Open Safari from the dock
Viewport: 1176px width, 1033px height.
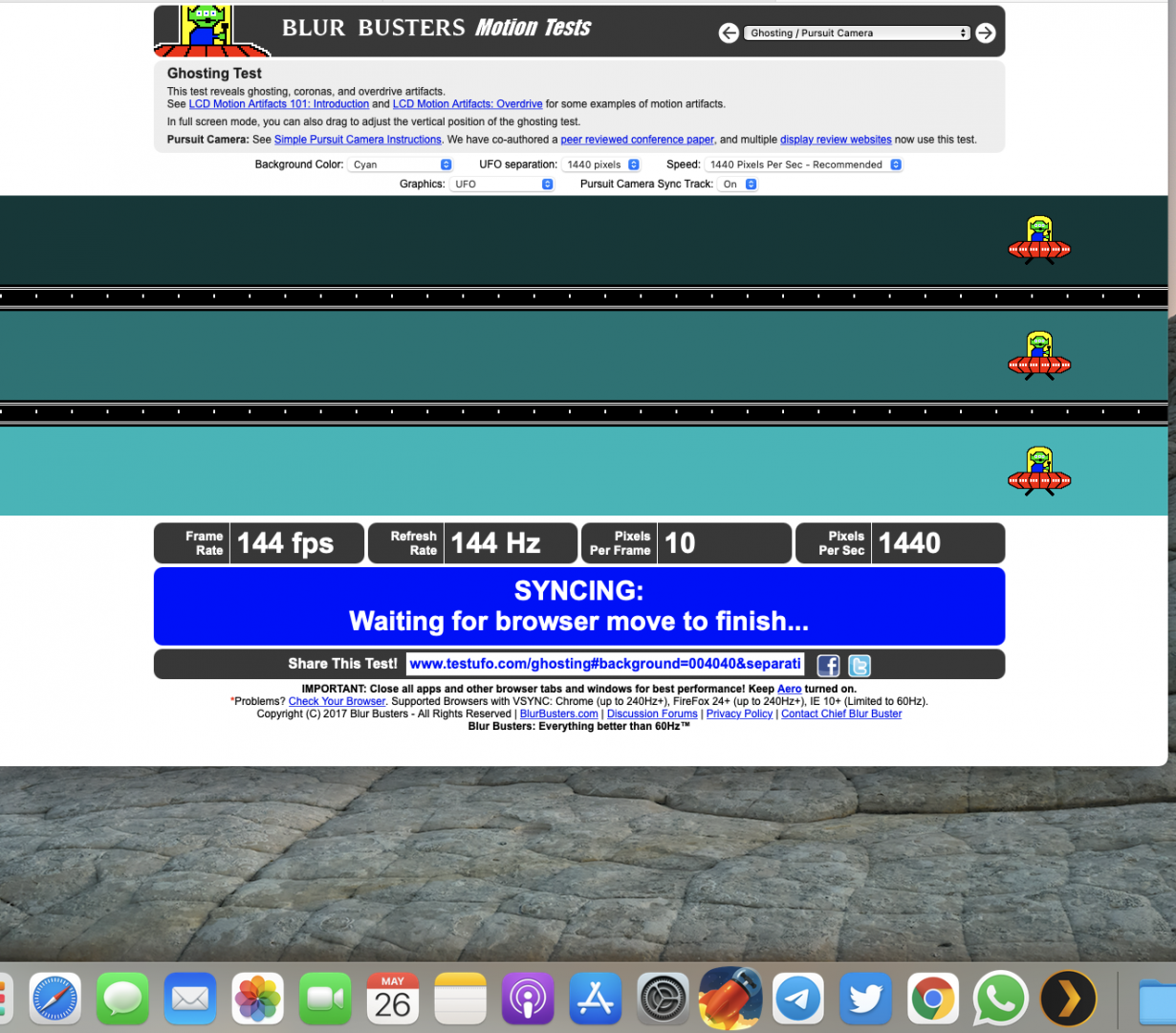point(55,1000)
